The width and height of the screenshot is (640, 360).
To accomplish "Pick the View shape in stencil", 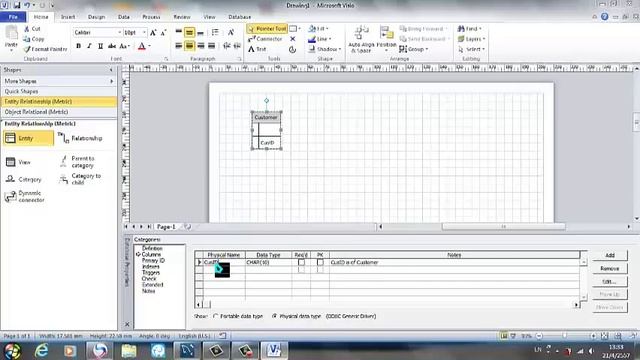I will click(x=18, y=162).
